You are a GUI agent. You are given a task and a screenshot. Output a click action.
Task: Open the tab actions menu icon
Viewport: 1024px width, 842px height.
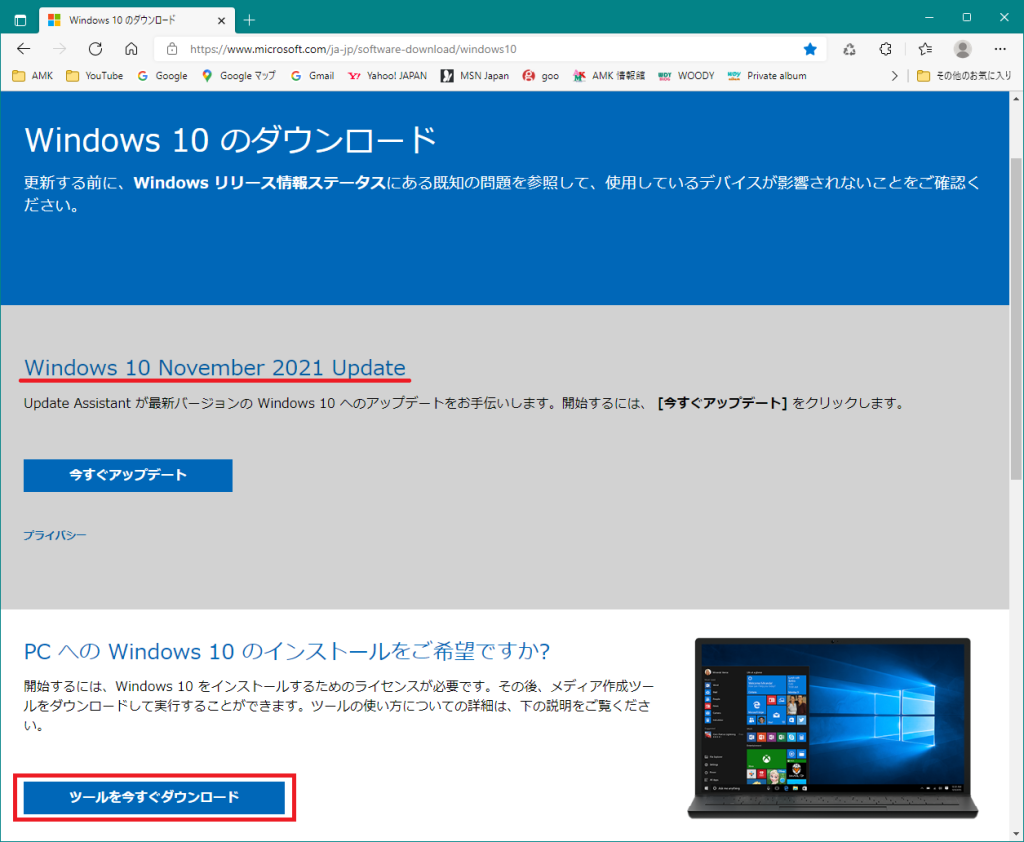20,19
